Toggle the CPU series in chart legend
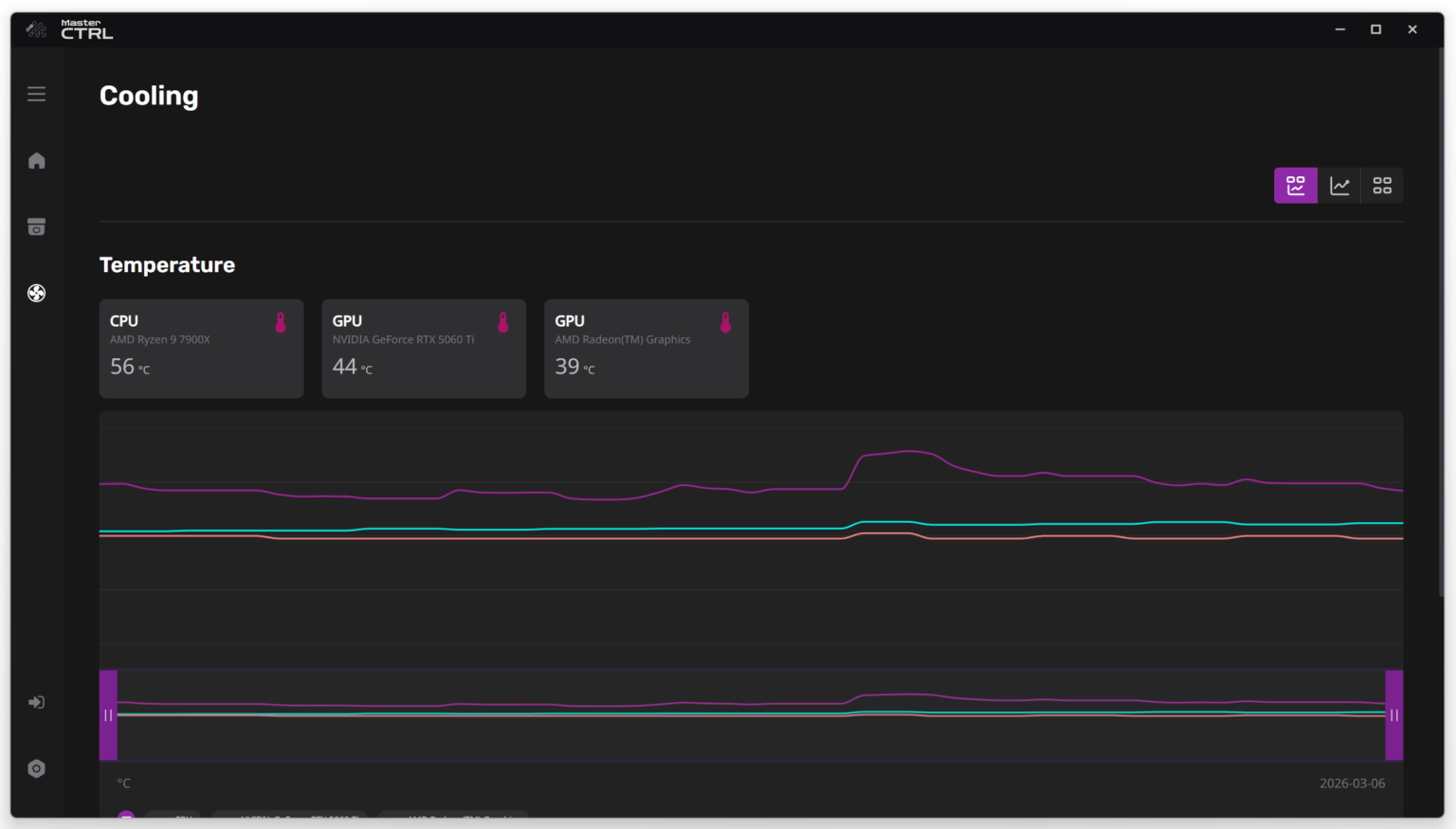The image size is (1456, 829). (173, 820)
